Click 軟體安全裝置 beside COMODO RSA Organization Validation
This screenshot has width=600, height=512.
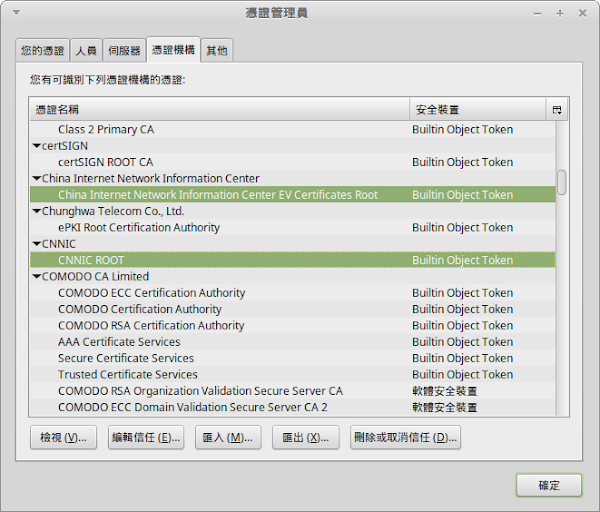tap(445, 391)
